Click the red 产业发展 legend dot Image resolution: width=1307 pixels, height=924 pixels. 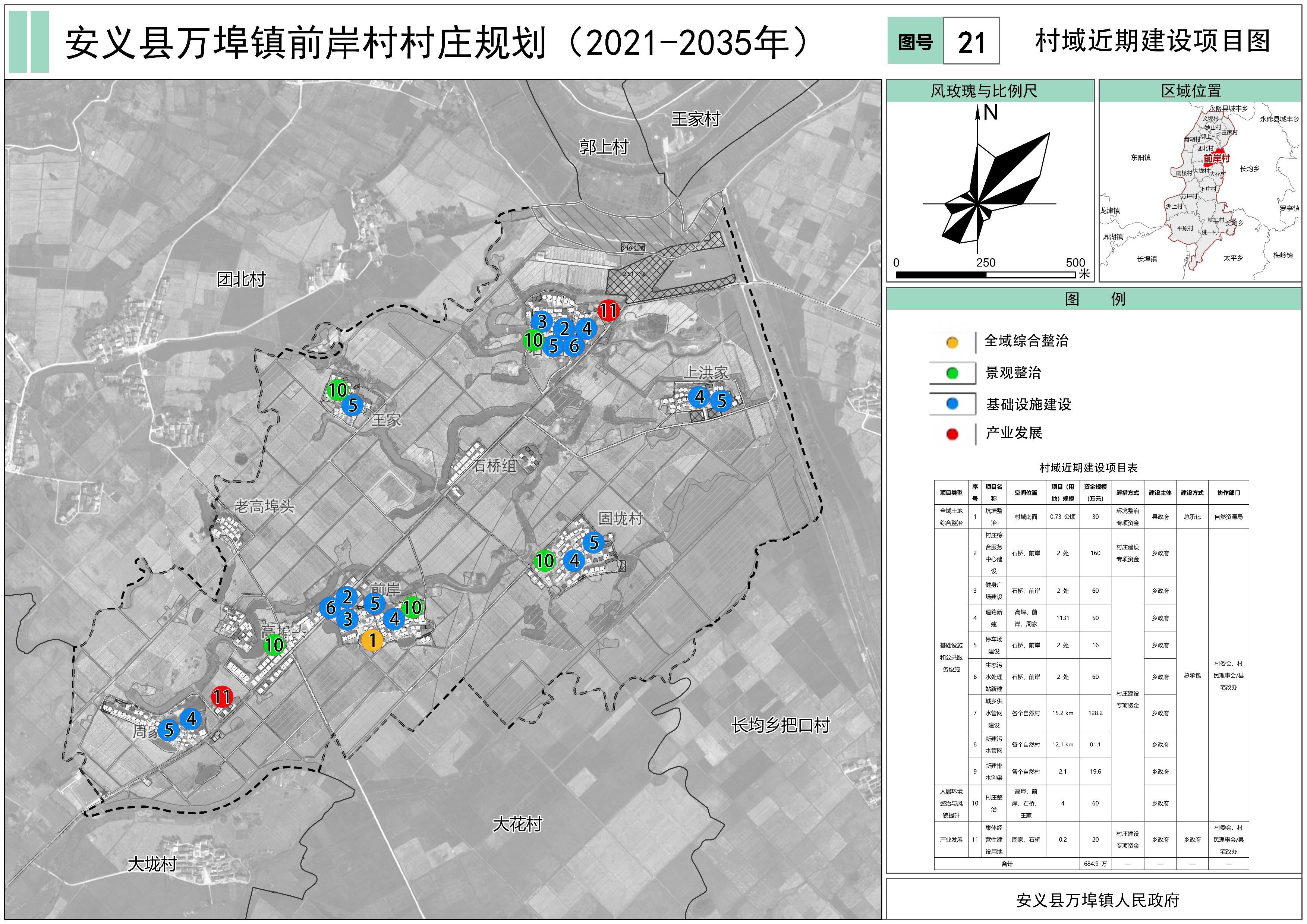coord(952,434)
